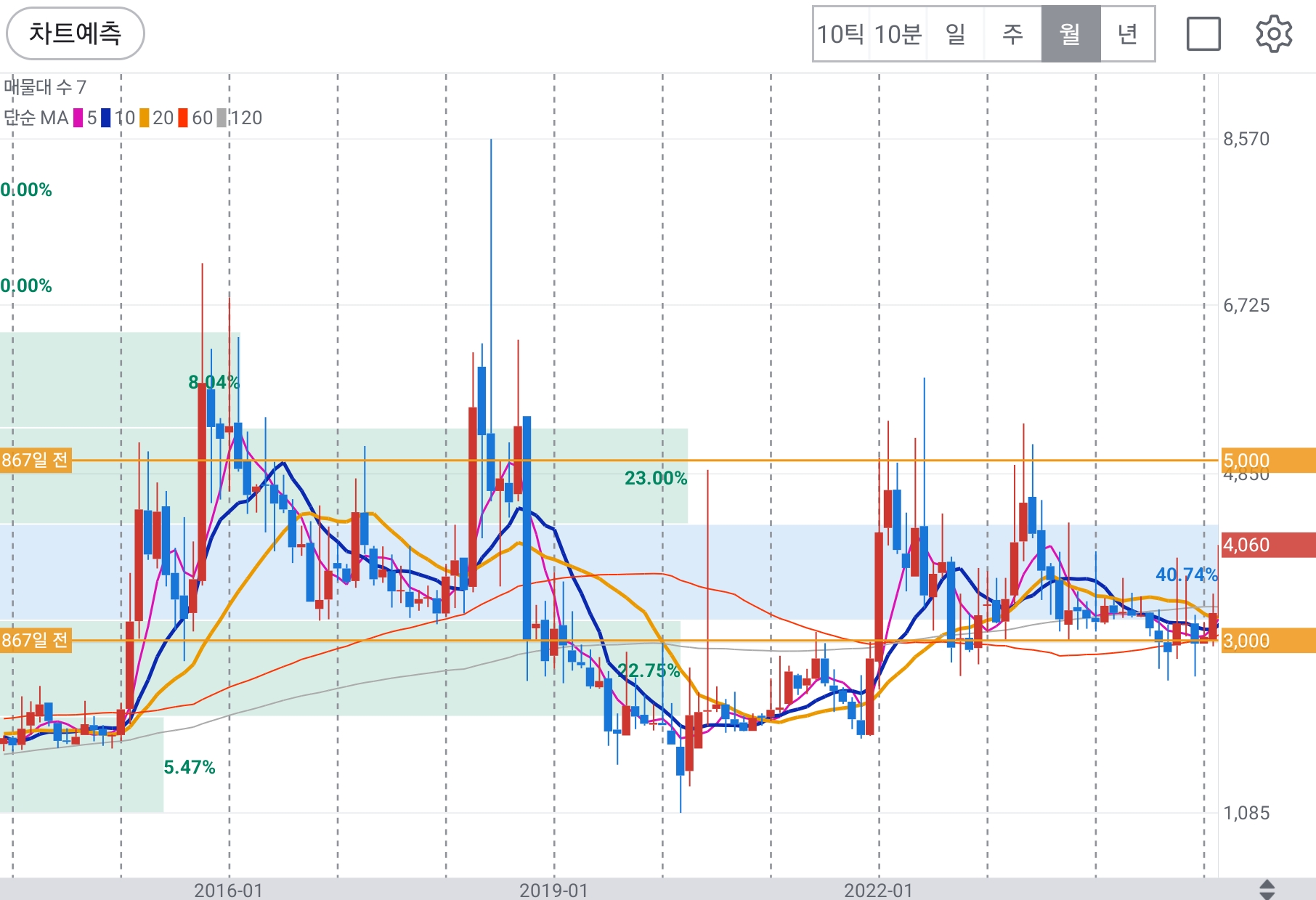Click the 40.74% volume profile label
The image size is (1316, 900).
point(1187,575)
